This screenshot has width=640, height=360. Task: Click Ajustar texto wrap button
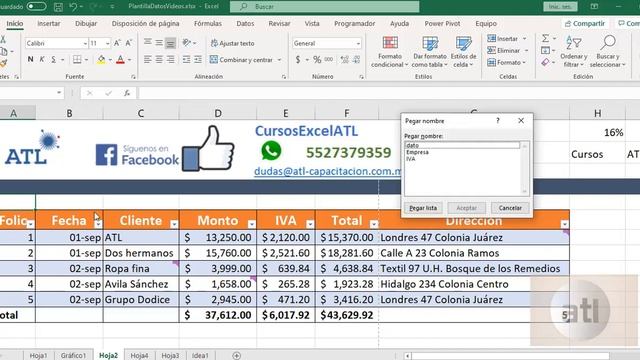[x=232, y=43]
